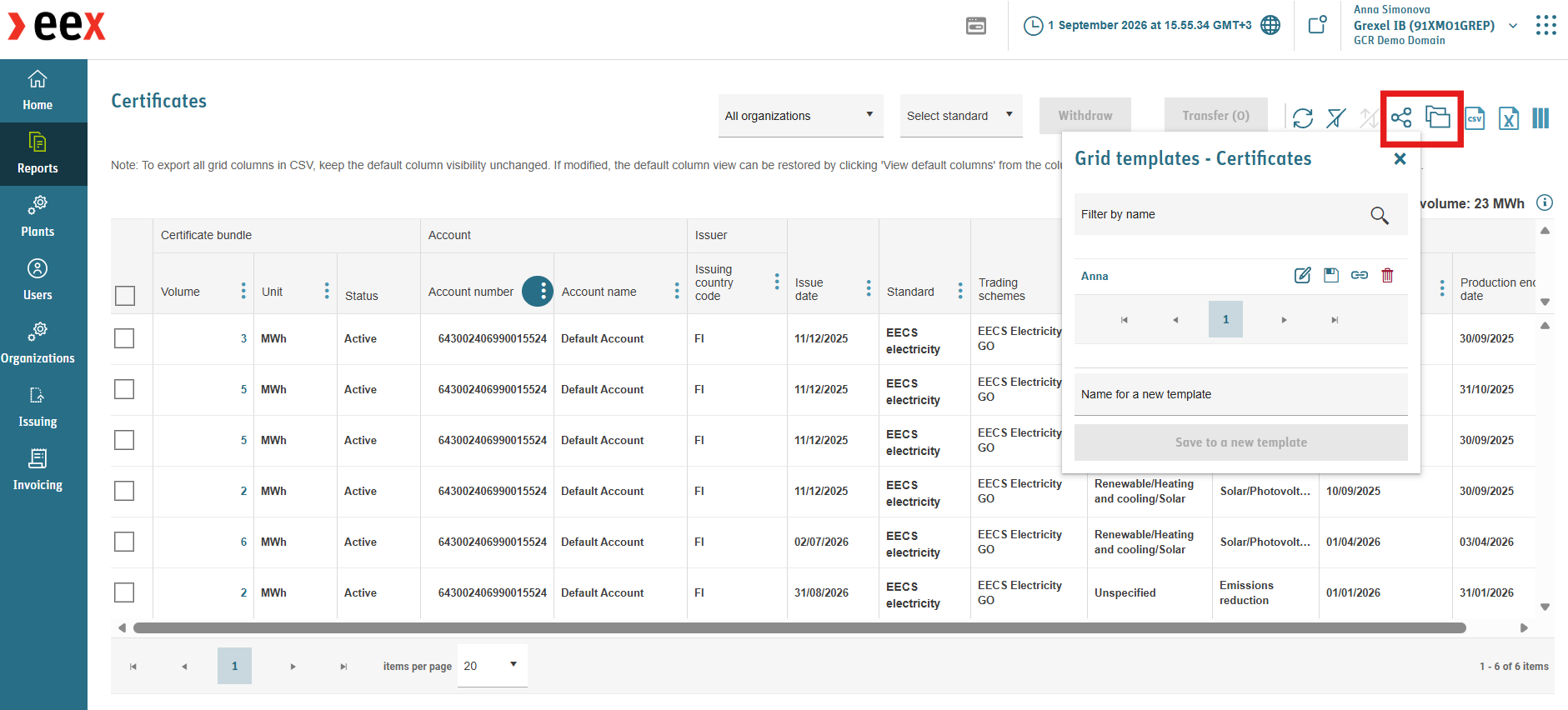The width and height of the screenshot is (1568, 710).
Task: Open Plants in the sidebar
Action: click(38, 217)
